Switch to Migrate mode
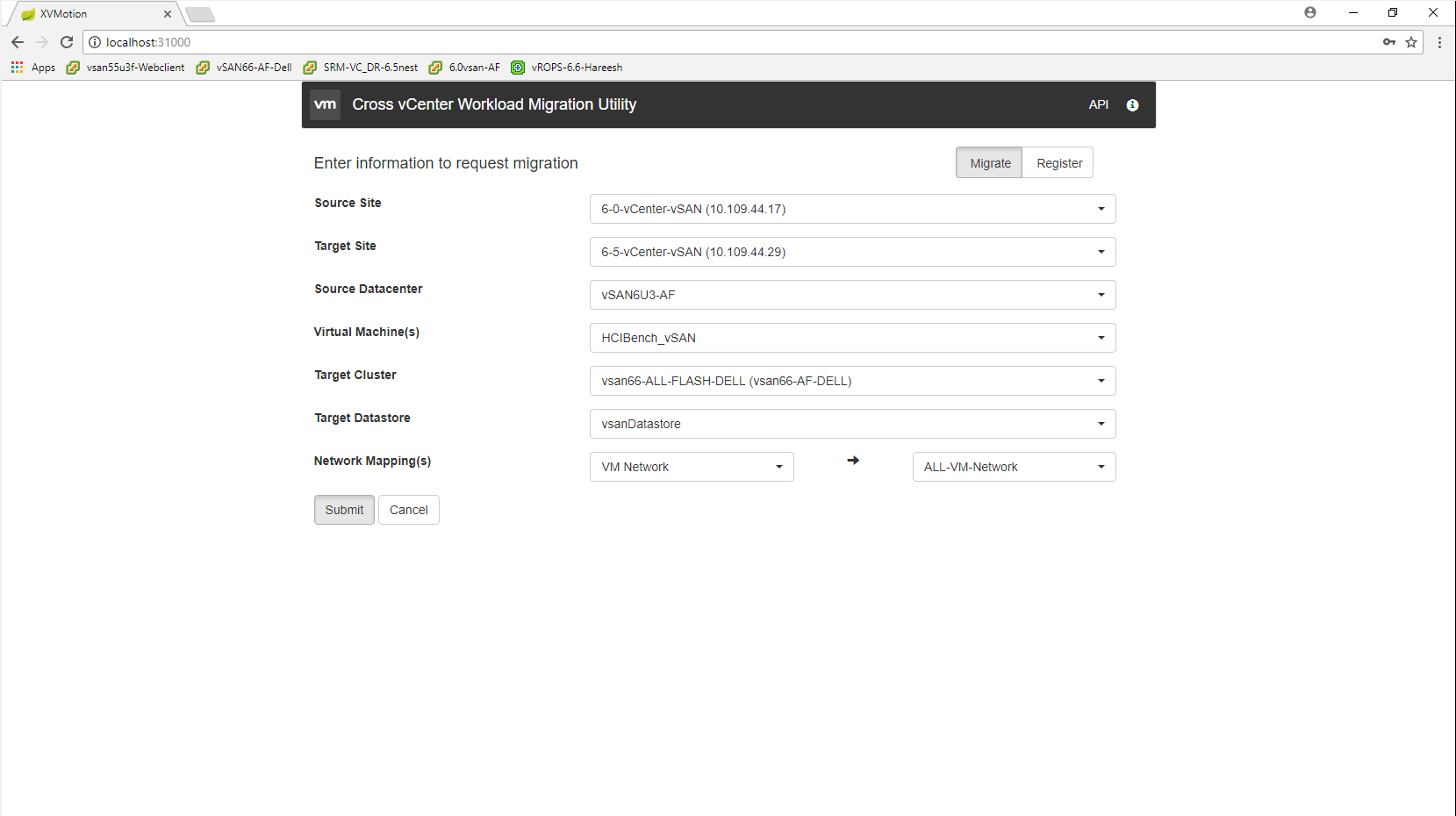This screenshot has width=1456, height=816. tap(989, 163)
